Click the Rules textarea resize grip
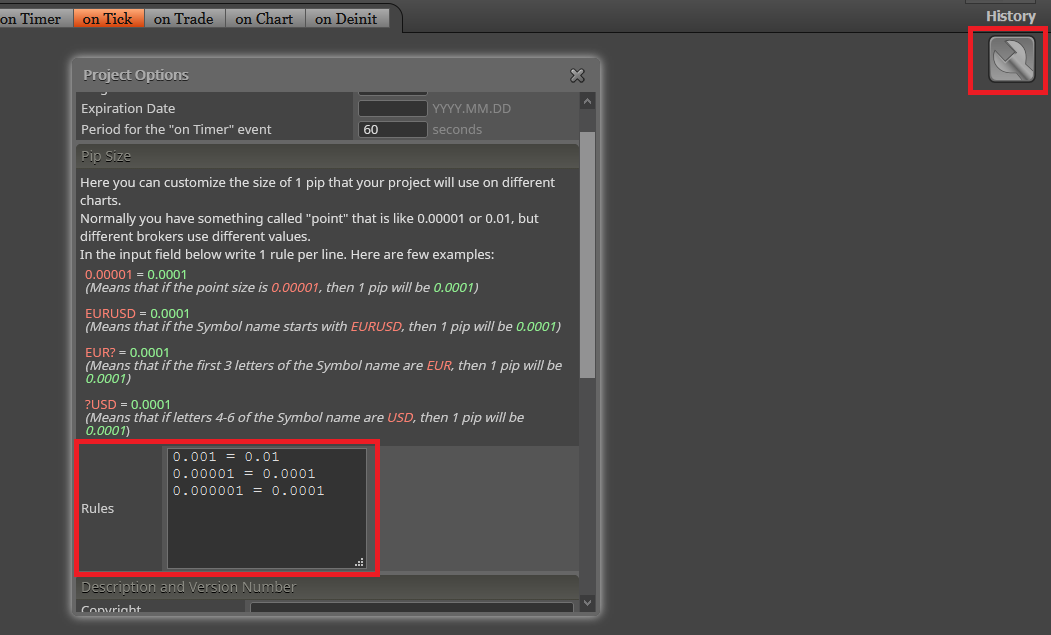The width and height of the screenshot is (1051, 635). (x=359, y=562)
